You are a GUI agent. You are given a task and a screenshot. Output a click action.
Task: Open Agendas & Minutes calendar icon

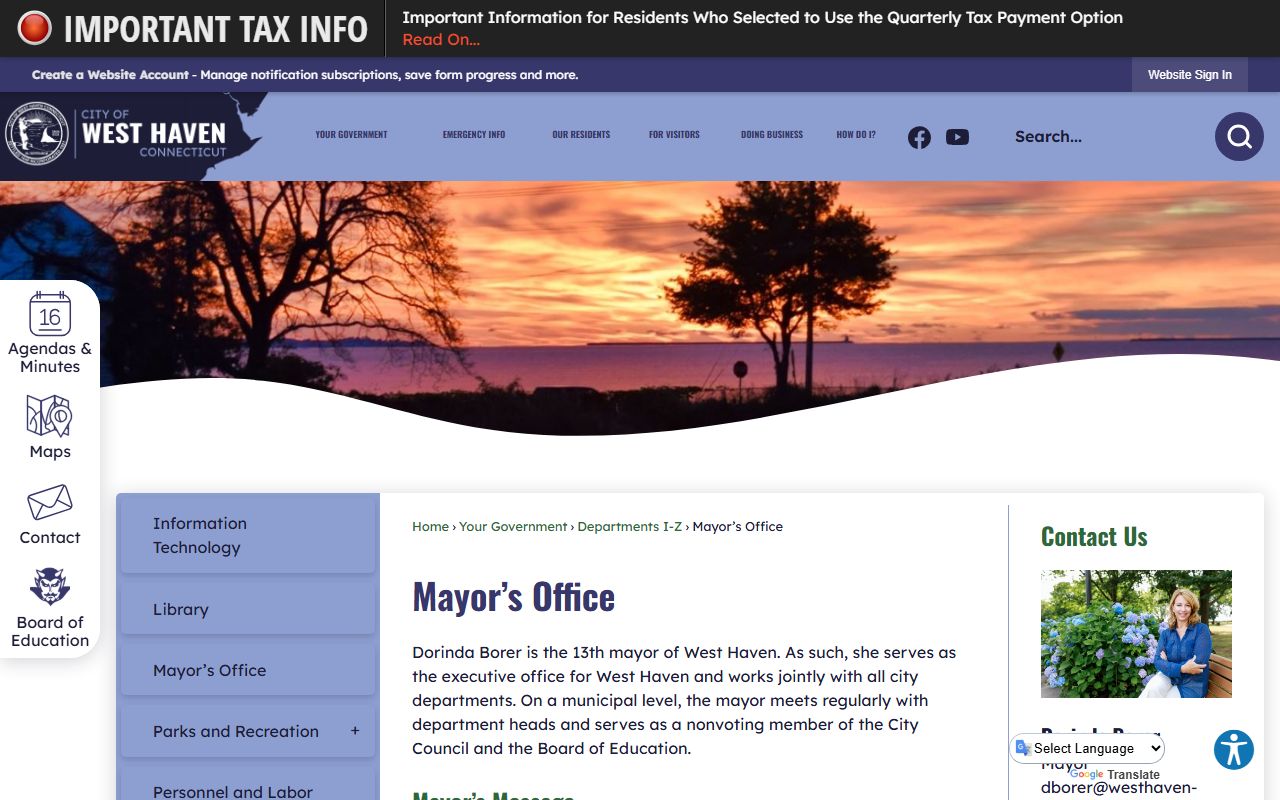(x=50, y=315)
